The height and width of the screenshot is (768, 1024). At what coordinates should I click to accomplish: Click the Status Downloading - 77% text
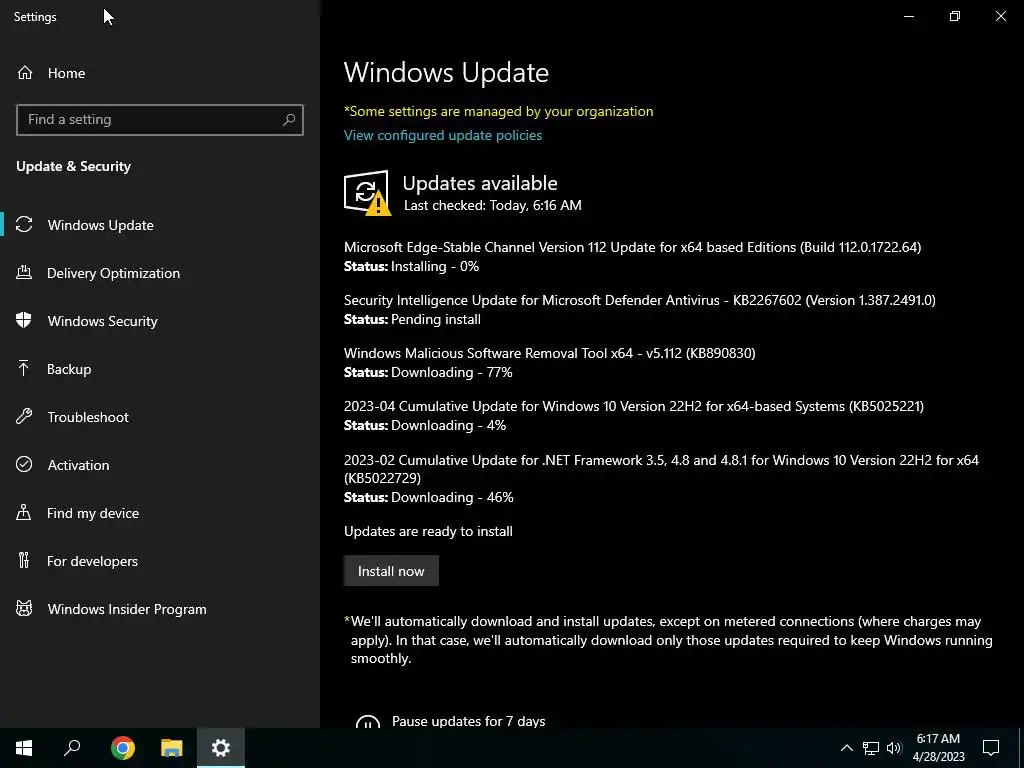[428, 372]
